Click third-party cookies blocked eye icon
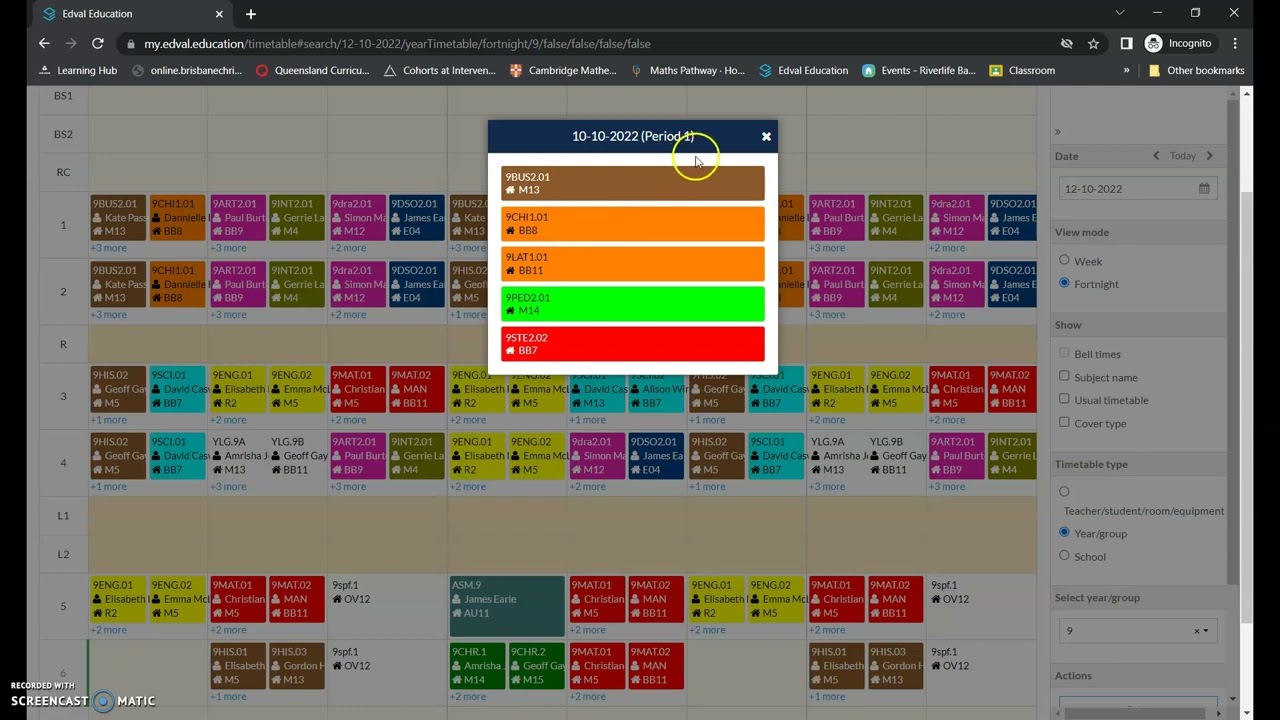The width and height of the screenshot is (1280, 720). coord(1067,44)
